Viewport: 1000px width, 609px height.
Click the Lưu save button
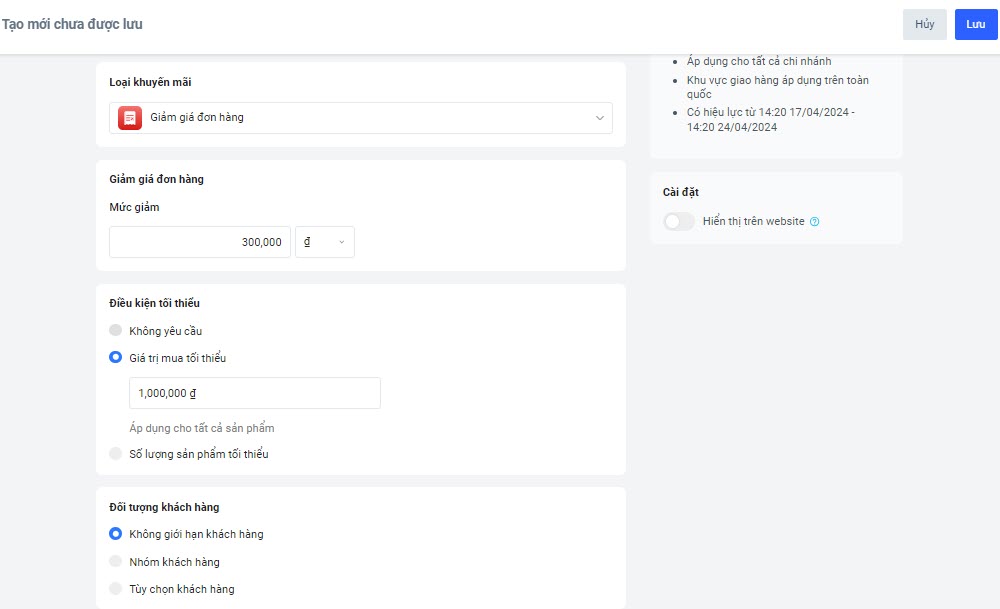click(x=976, y=24)
